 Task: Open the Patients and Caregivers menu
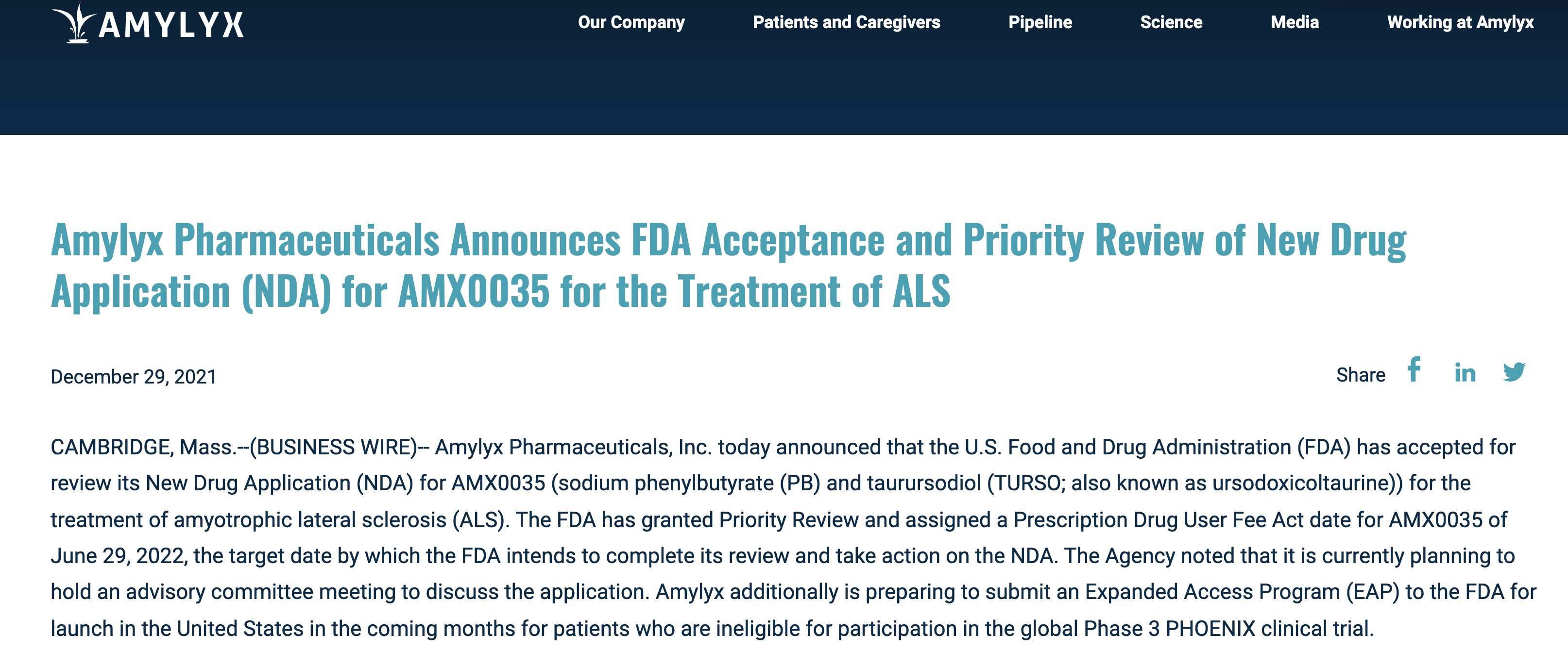[846, 22]
